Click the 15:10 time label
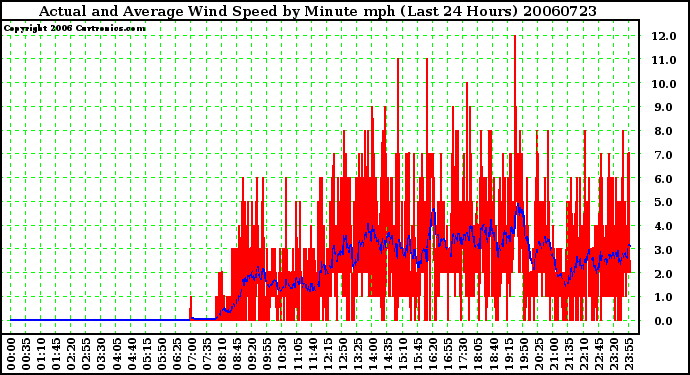The height and width of the screenshot is (375, 690). point(402,354)
